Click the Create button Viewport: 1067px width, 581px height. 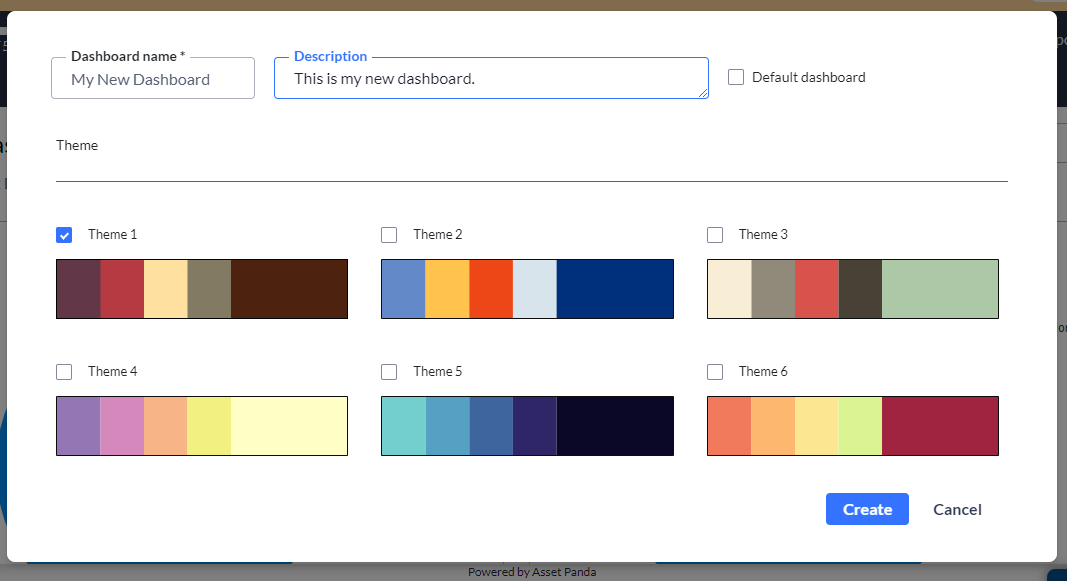point(867,509)
